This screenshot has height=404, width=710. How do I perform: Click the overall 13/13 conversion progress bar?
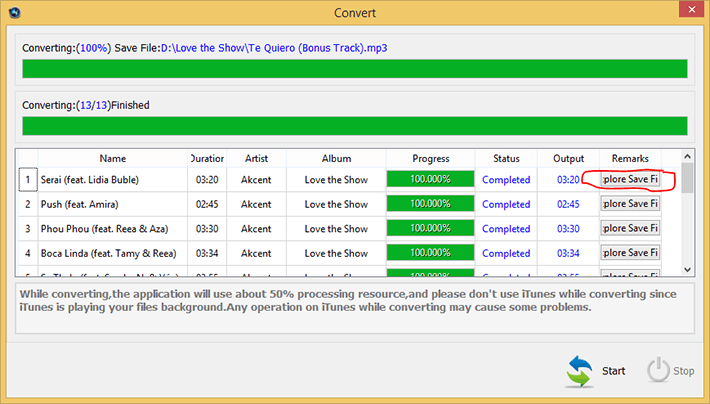tap(355, 126)
